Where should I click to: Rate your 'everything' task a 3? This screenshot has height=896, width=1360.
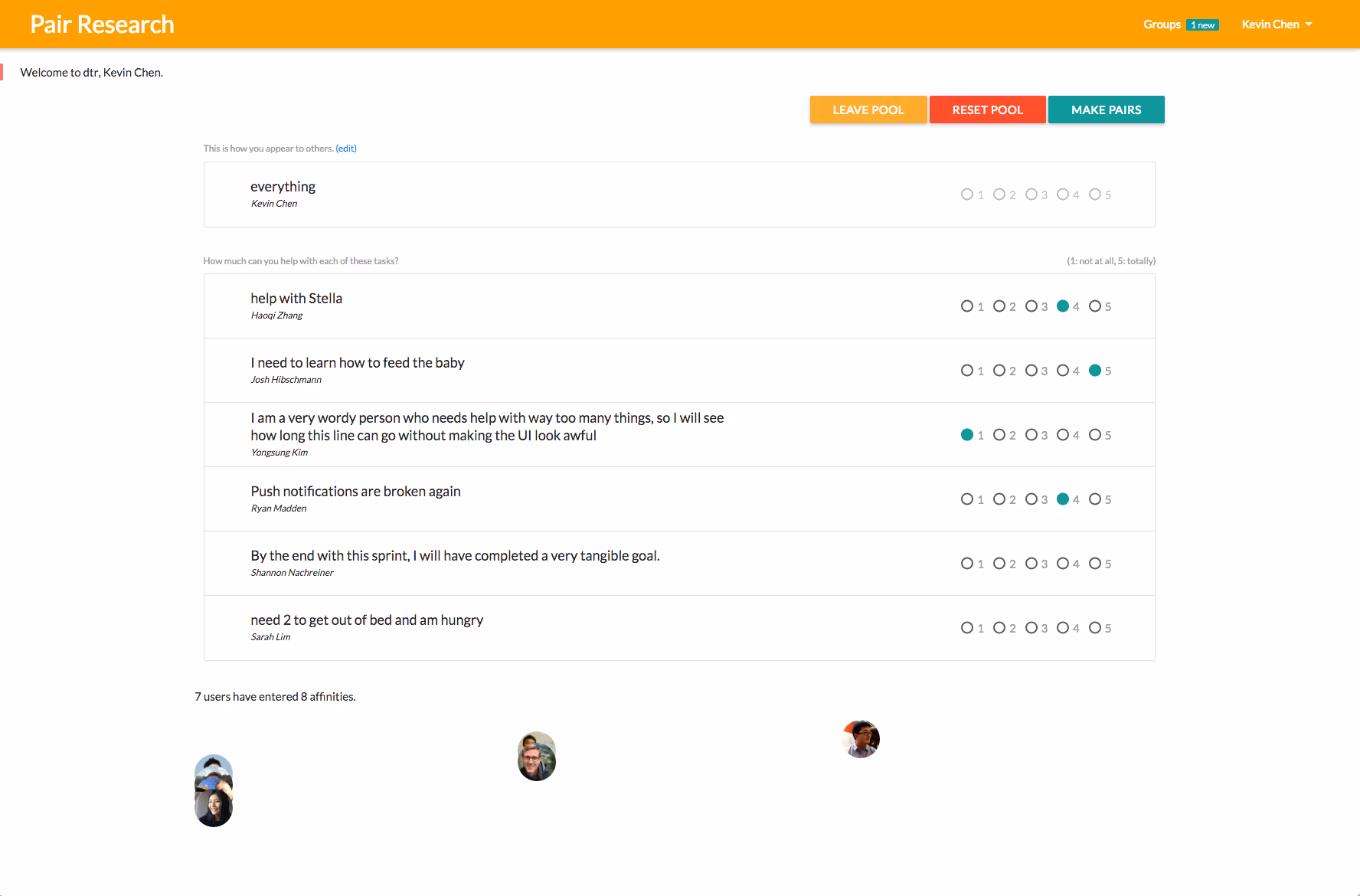pyautogui.click(x=1031, y=194)
